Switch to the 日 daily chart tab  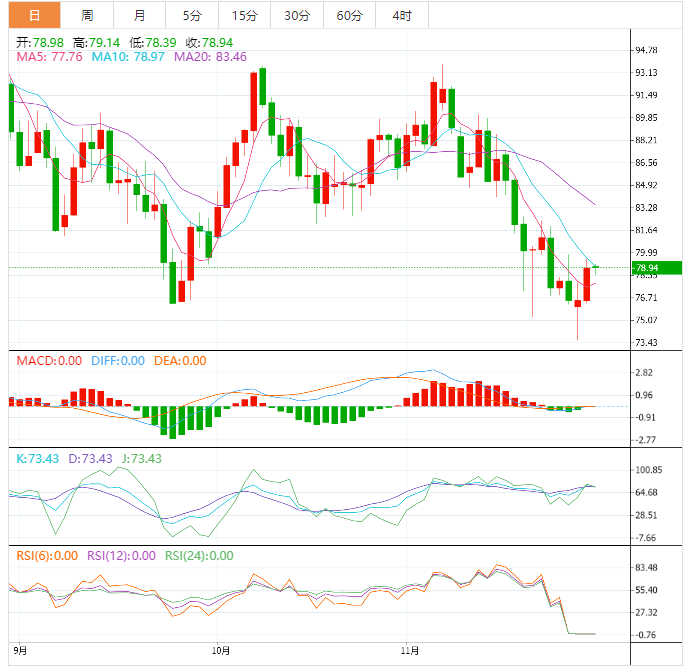[35, 15]
